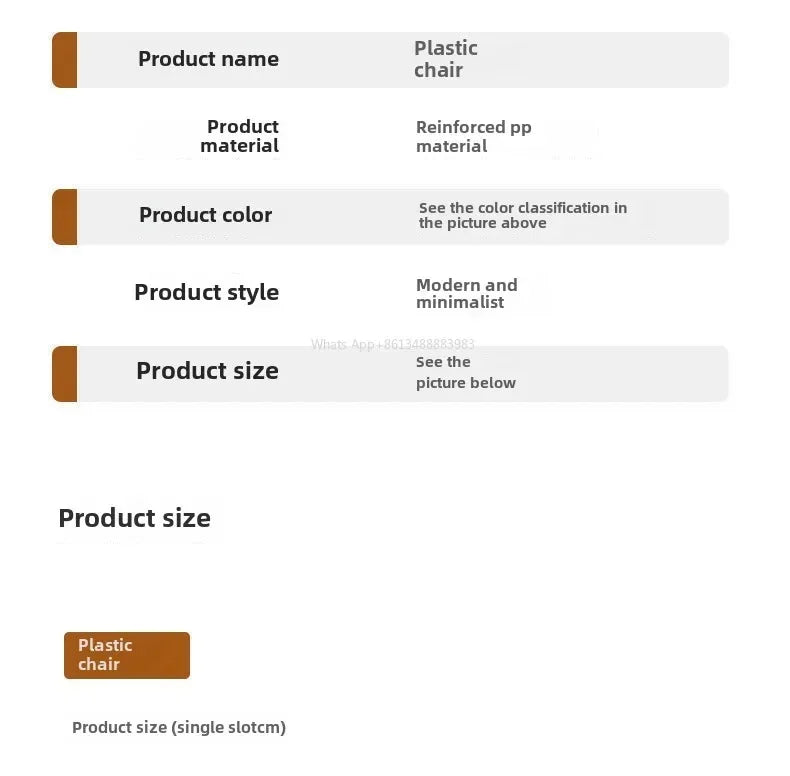Select the "Reinforced pp material" text

(473, 137)
